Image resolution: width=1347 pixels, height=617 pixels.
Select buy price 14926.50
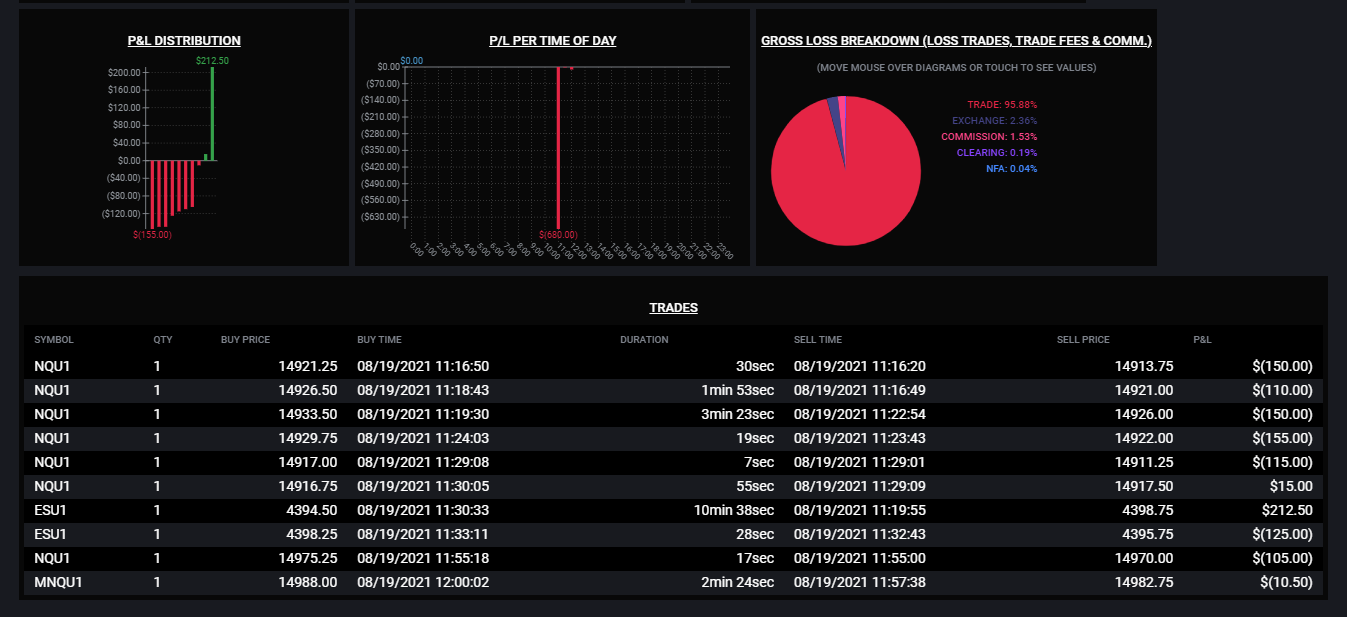(307, 390)
